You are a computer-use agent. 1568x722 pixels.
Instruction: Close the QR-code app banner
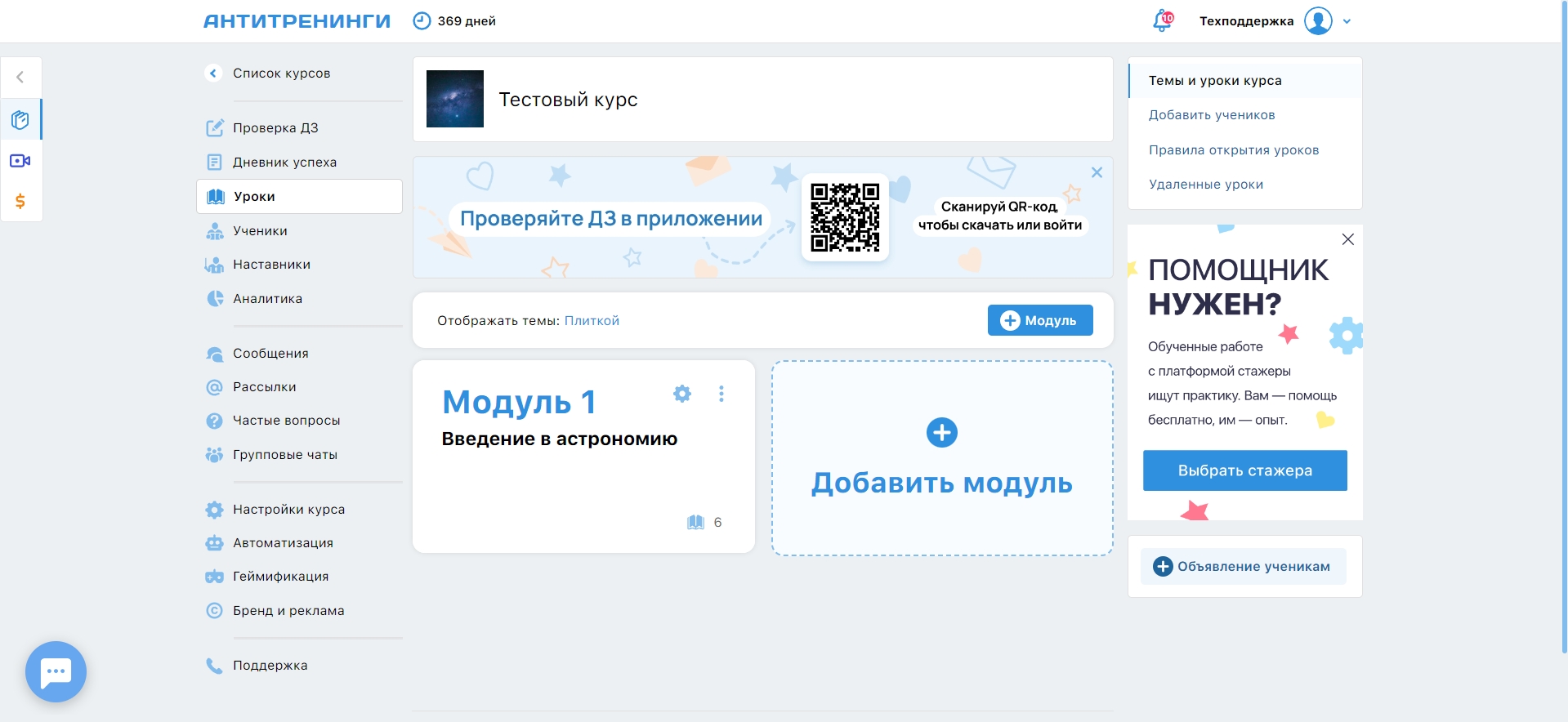[1097, 172]
